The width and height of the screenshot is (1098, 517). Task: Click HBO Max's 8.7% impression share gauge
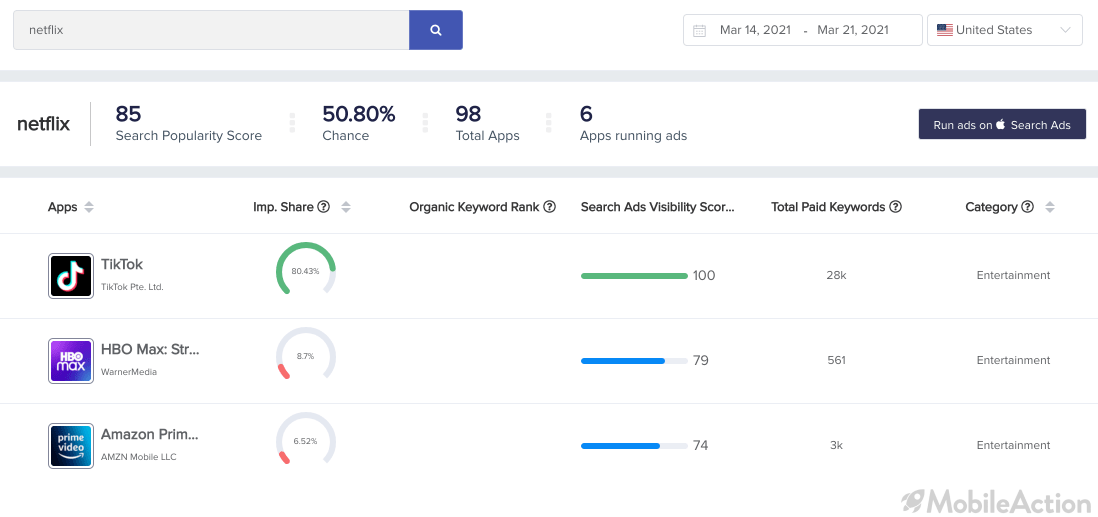[x=306, y=354]
